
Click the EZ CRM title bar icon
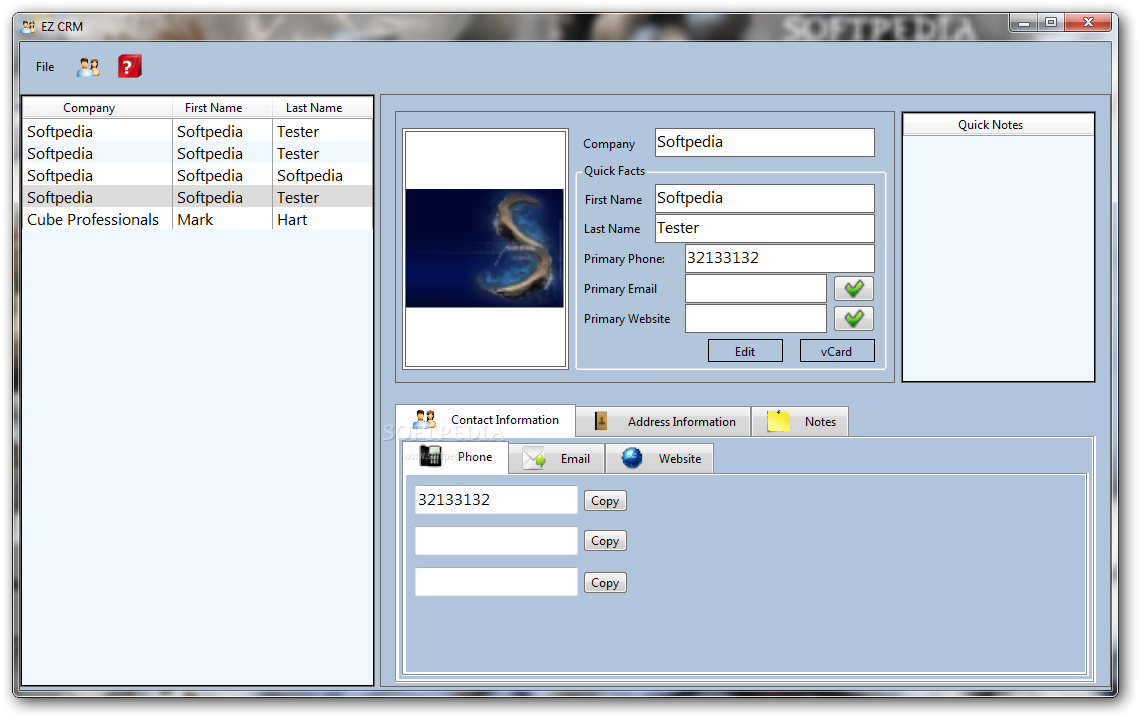coord(28,26)
